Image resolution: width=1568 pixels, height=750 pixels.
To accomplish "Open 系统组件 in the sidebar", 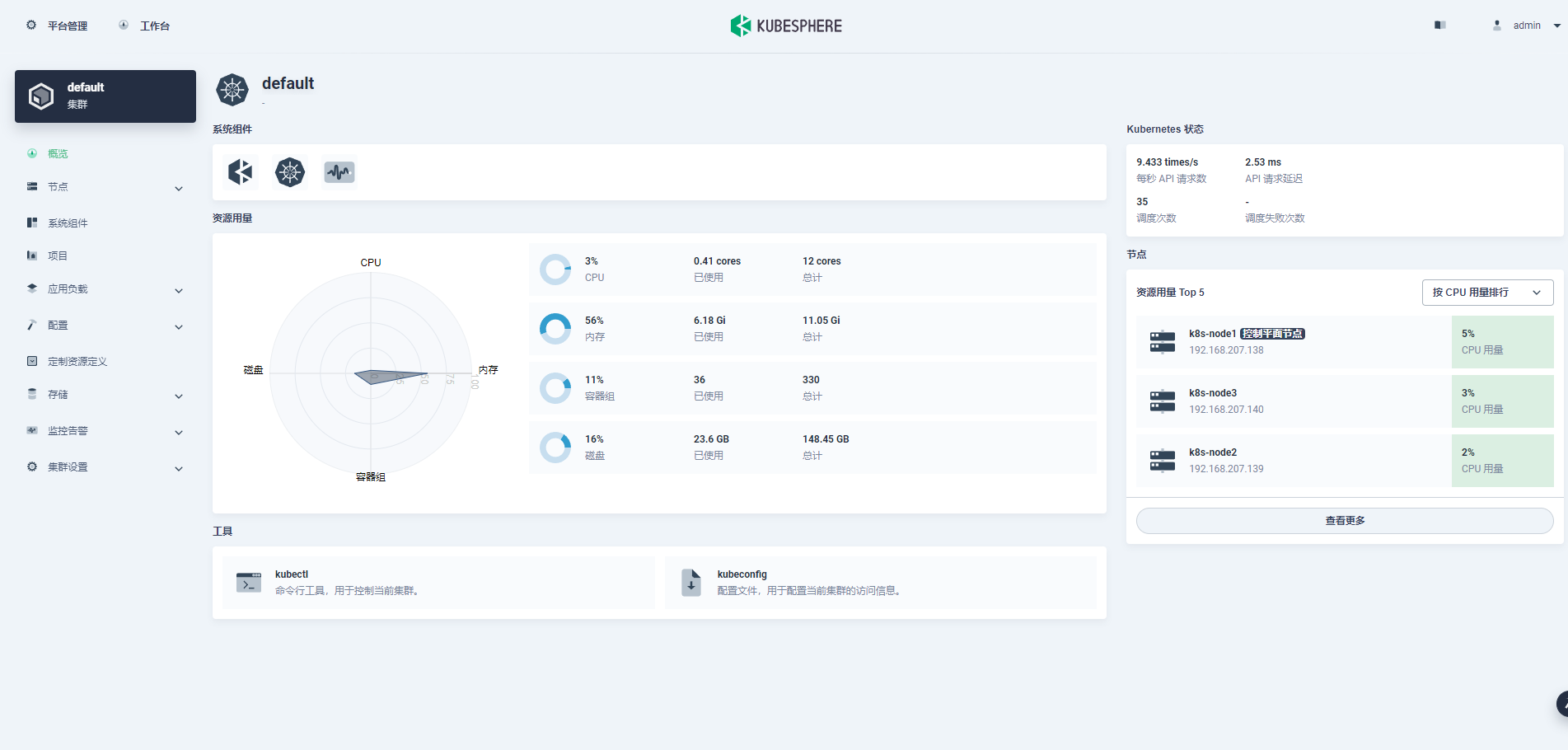I will [x=68, y=223].
